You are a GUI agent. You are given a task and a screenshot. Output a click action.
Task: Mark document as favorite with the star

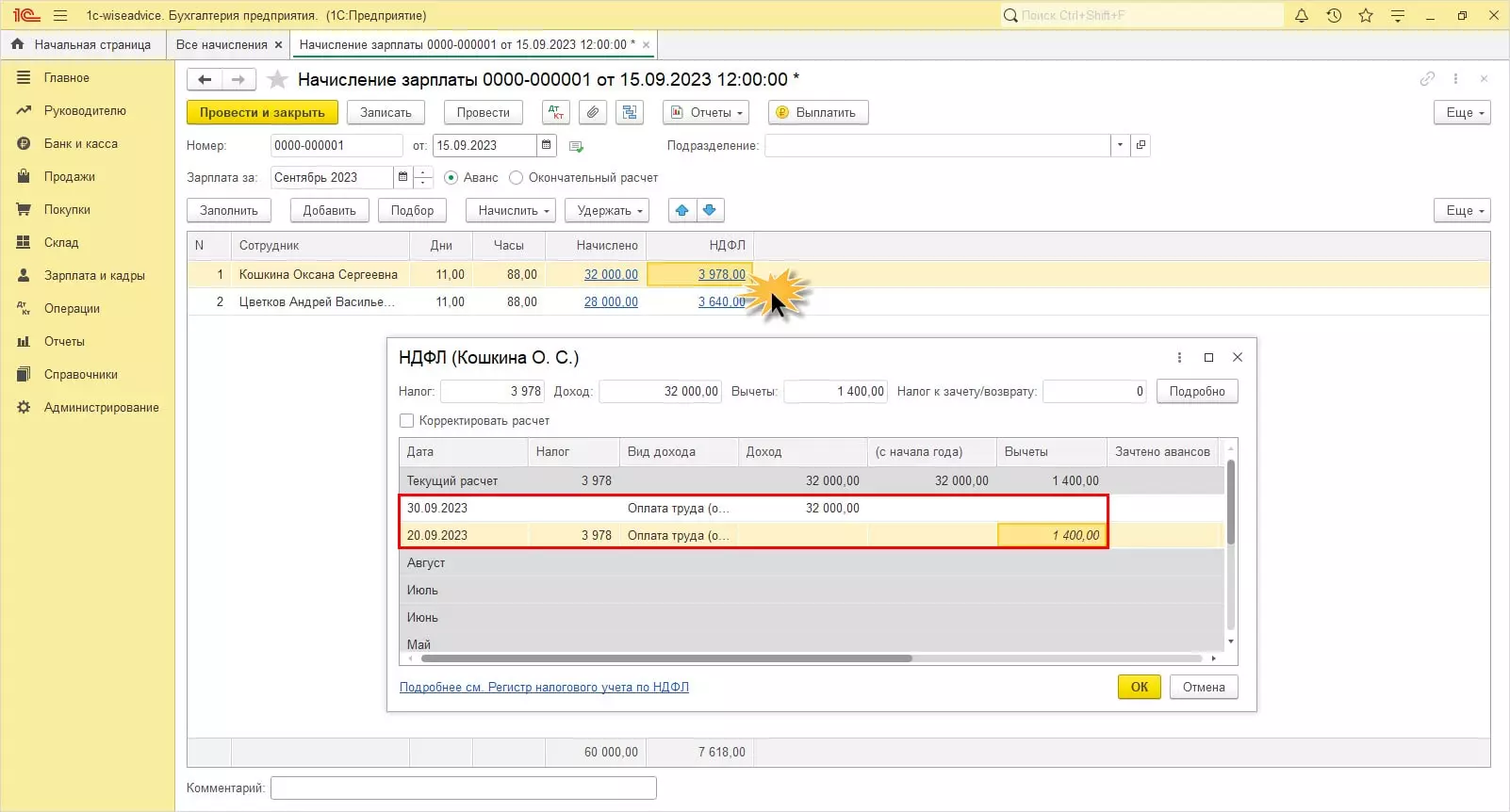(x=277, y=79)
